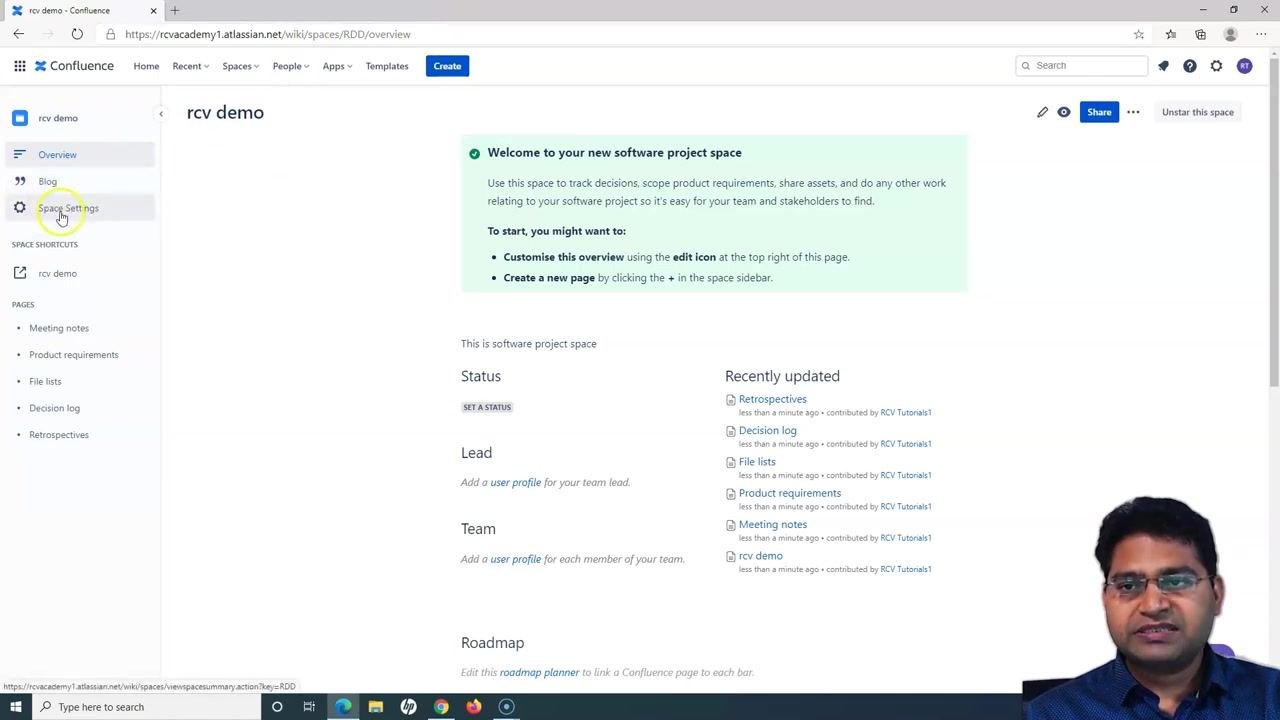This screenshot has width=1280, height=720.
Task: Open Confluence settings gear icon
Action: coord(1216,66)
